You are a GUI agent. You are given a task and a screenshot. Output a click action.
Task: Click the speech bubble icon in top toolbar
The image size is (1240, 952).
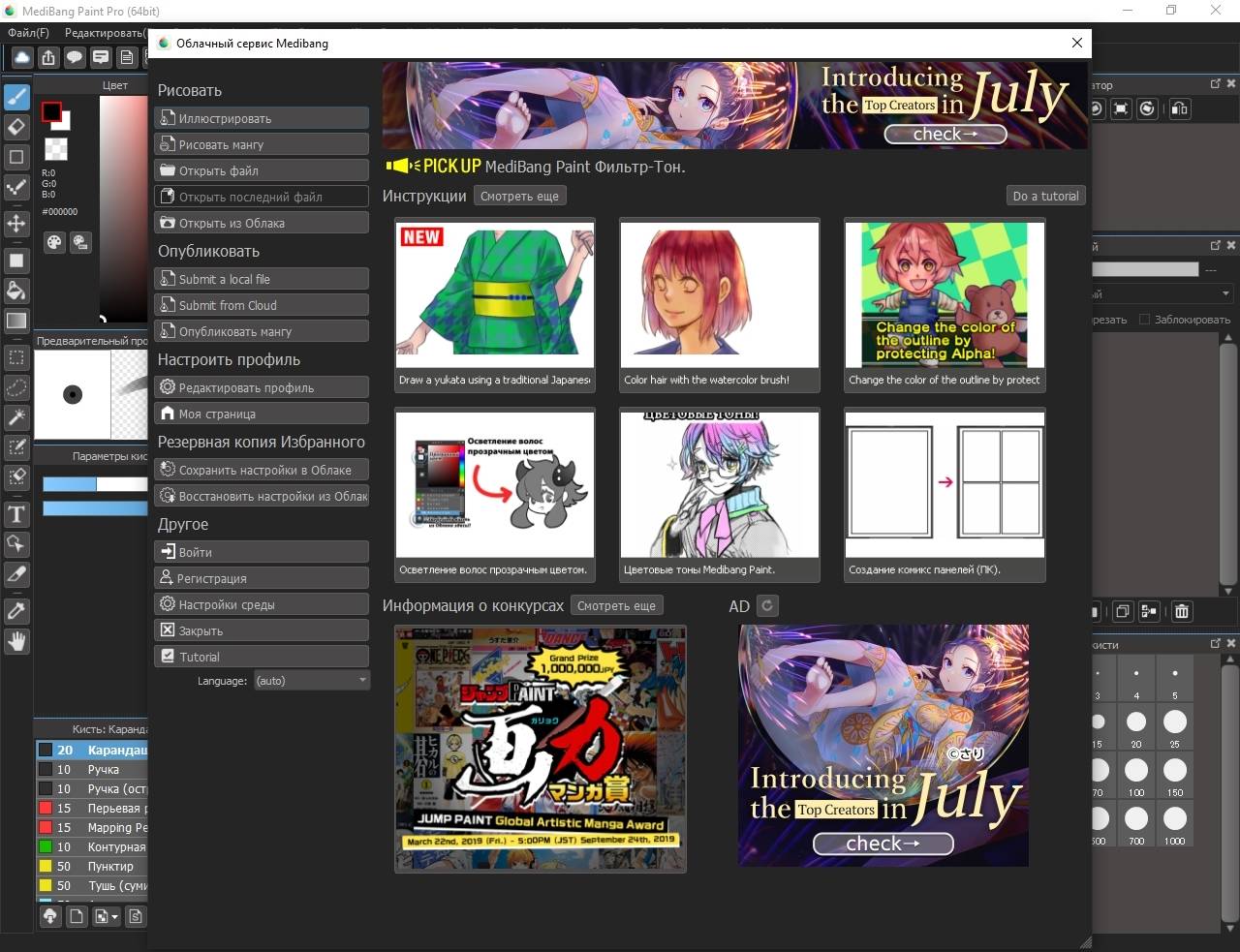click(75, 58)
